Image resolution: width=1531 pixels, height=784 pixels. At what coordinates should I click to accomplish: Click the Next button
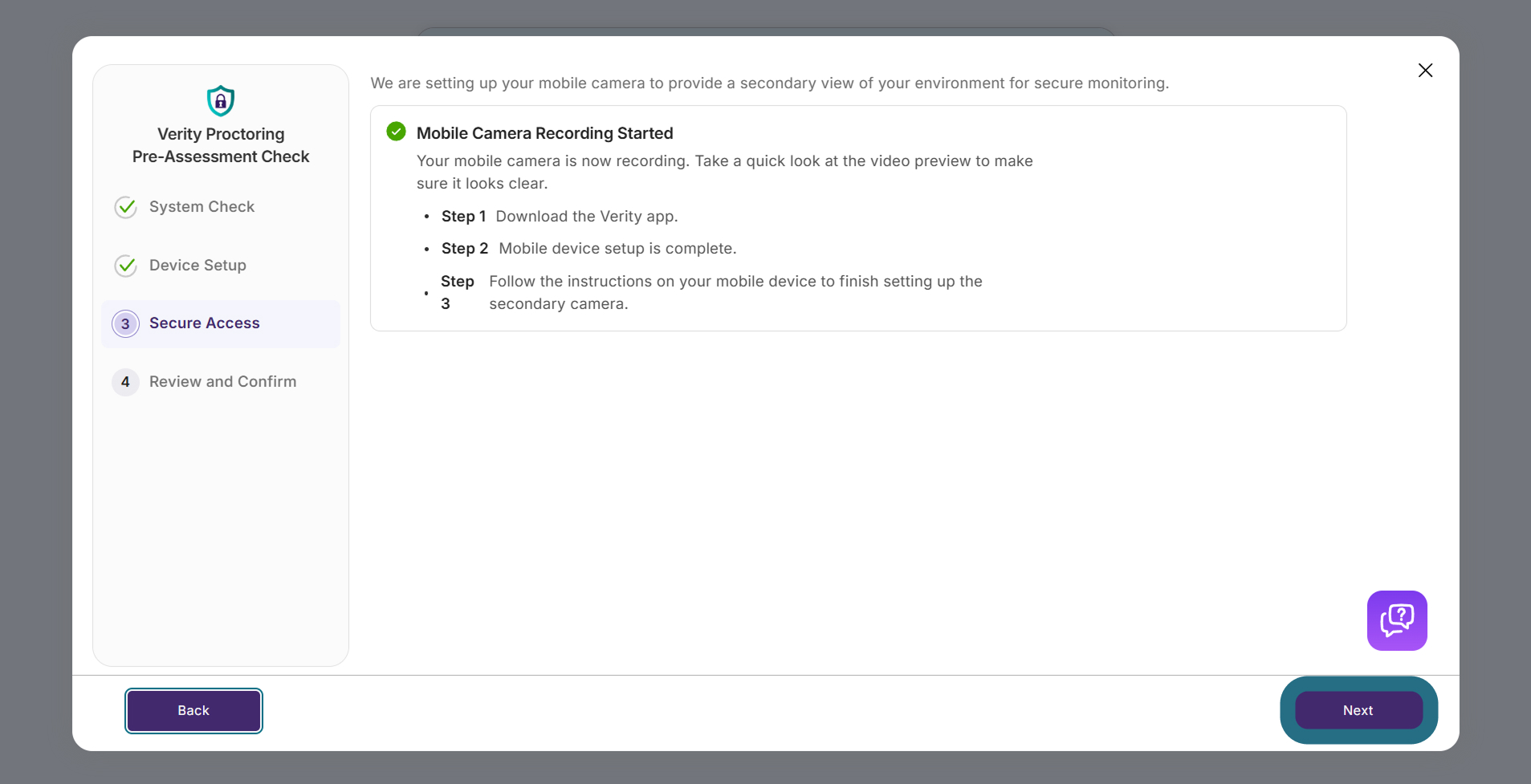click(1358, 710)
